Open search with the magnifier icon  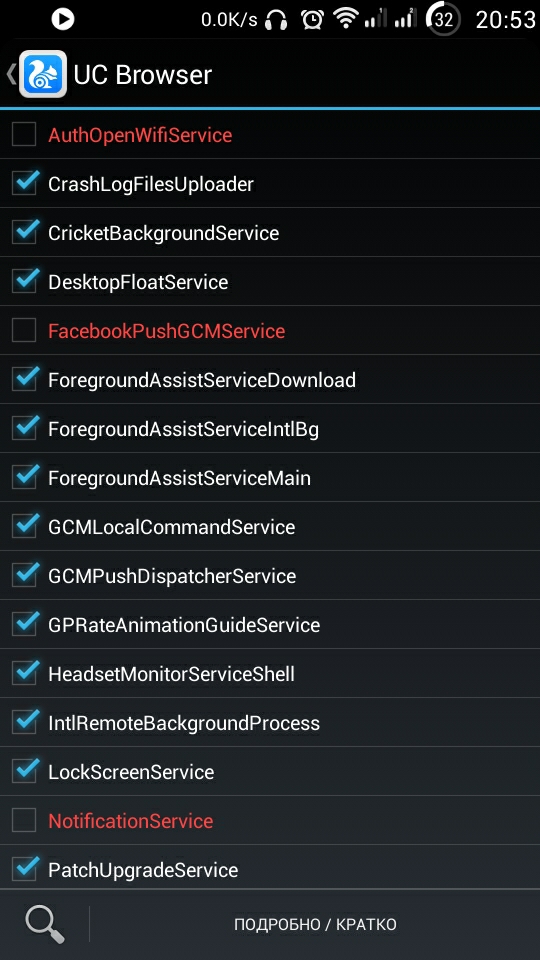point(45,924)
